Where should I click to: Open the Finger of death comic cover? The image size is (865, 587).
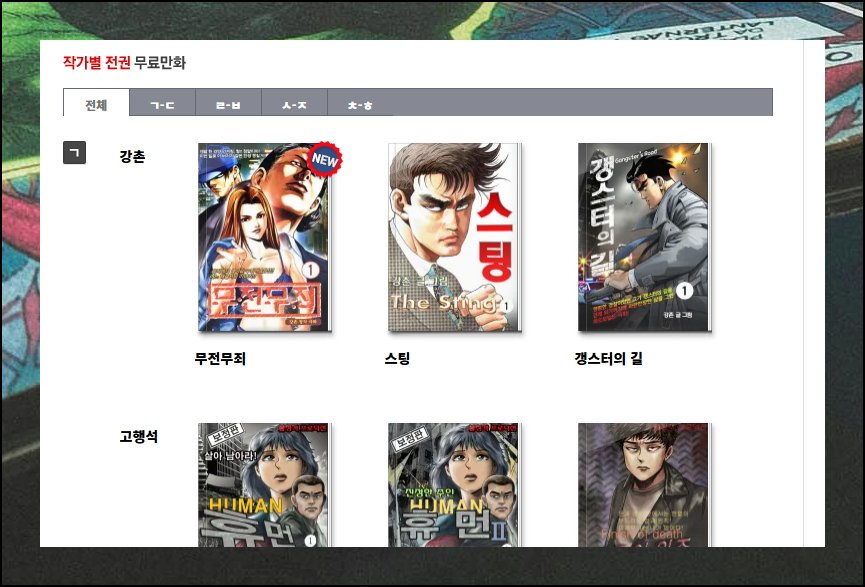coord(644,485)
